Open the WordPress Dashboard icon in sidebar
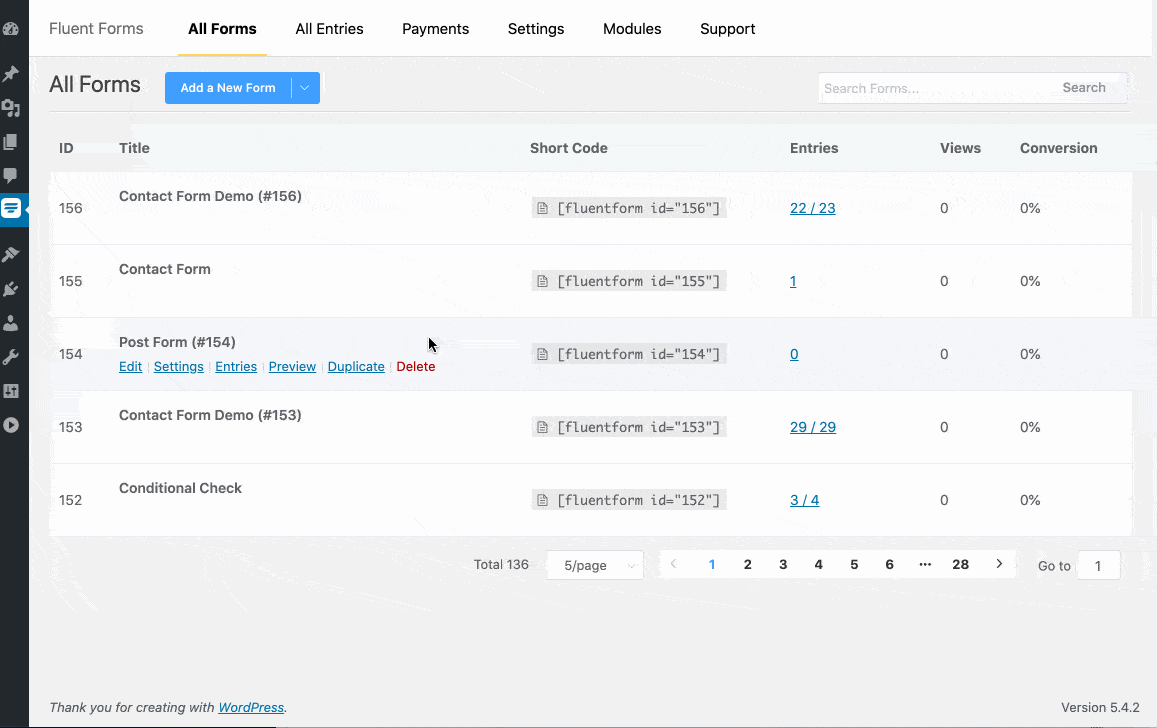Image resolution: width=1157 pixels, height=728 pixels. [11, 28]
